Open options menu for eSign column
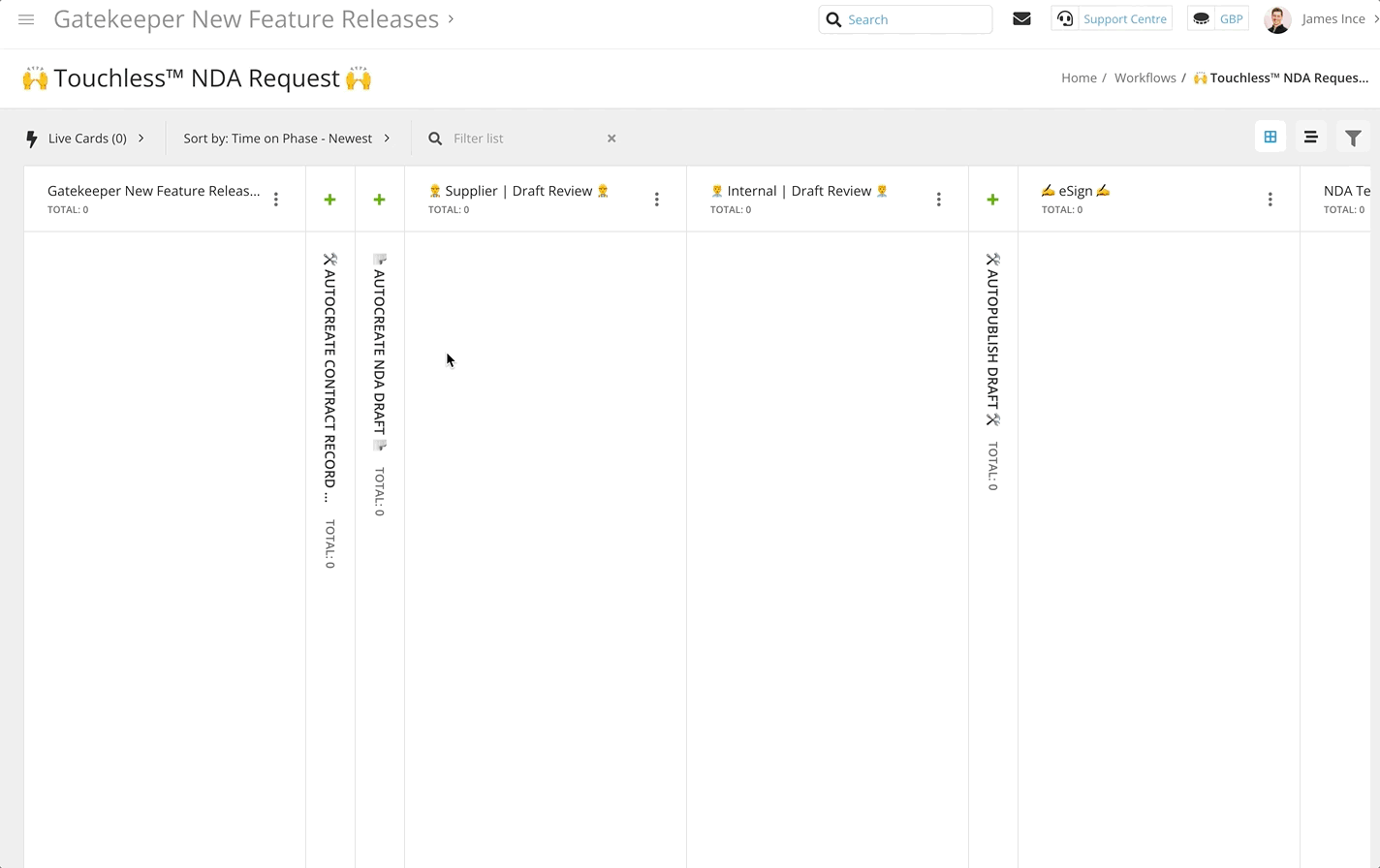Screen dimensions: 1380x868 pos(1270,200)
